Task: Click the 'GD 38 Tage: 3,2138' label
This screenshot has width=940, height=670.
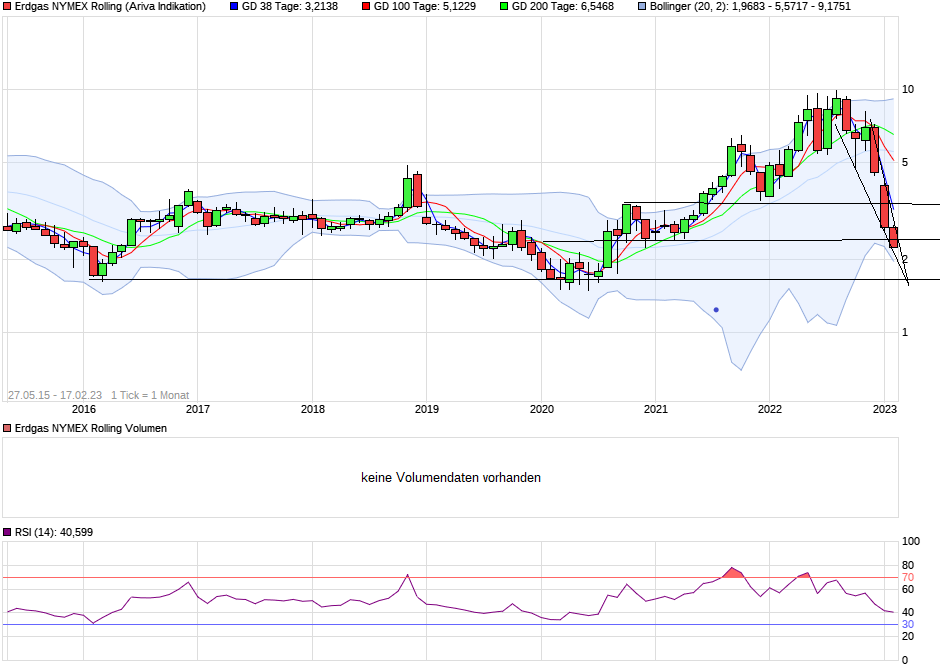Action: [x=290, y=7]
